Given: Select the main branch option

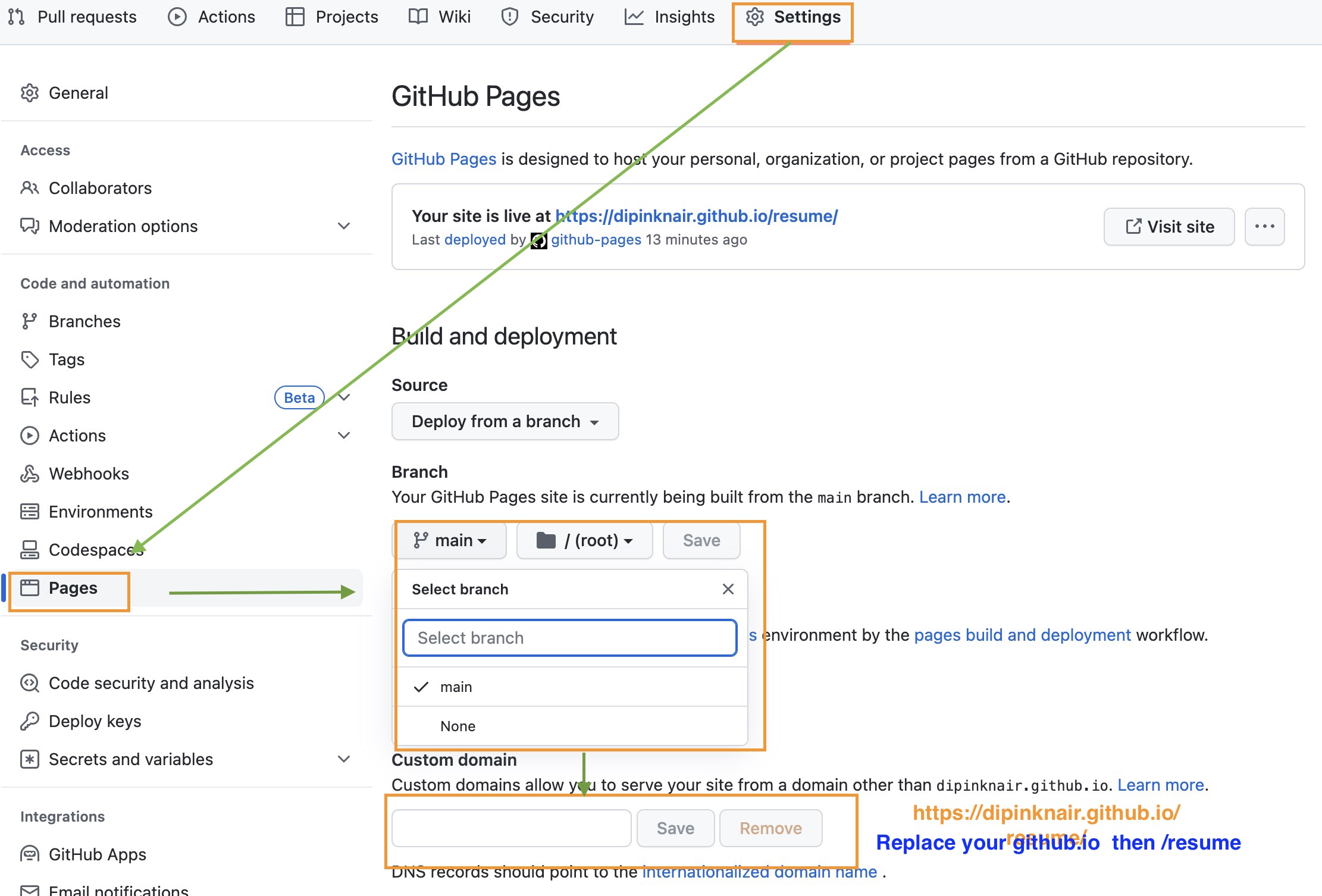Looking at the screenshot, I should click(571, 687).
